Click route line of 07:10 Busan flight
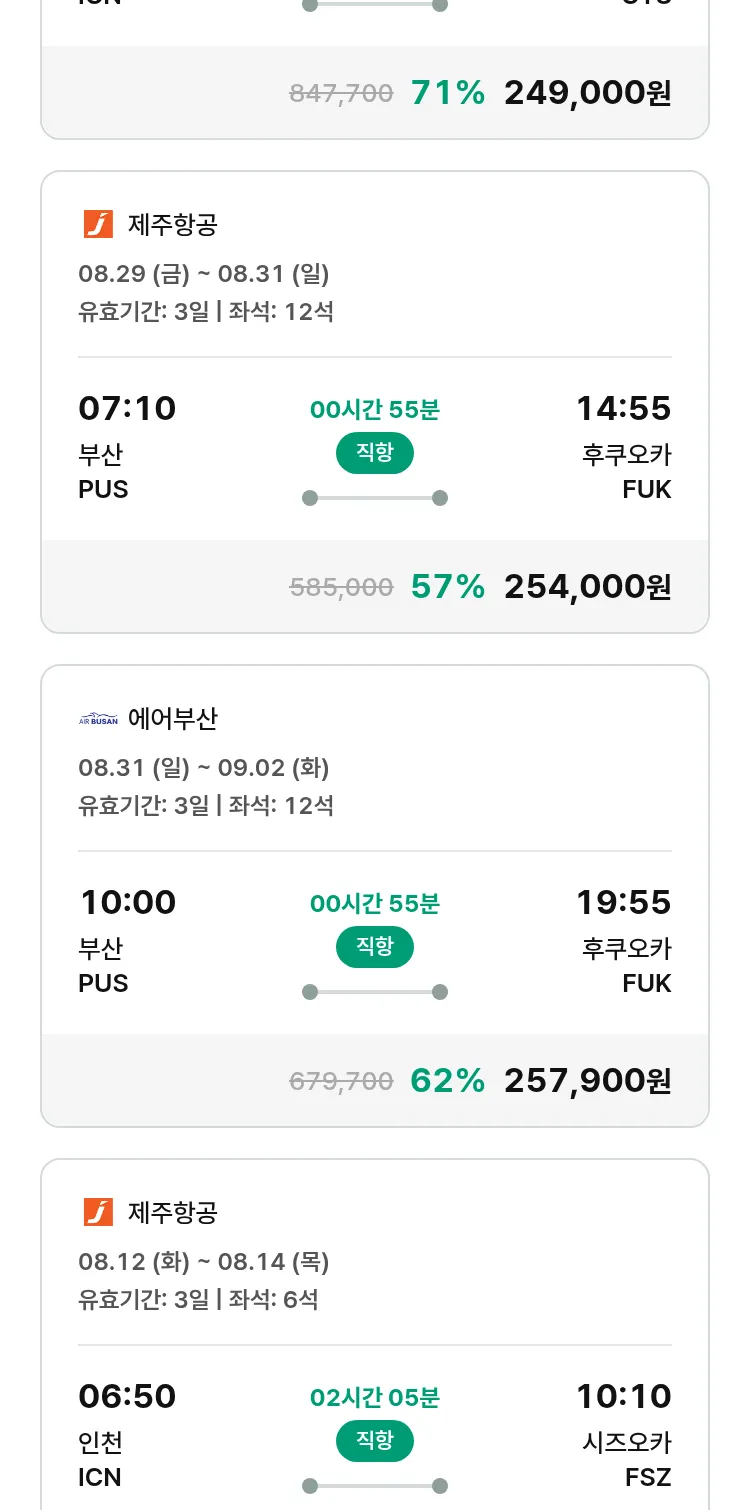The image size is (750, 1510). point(374,498)
